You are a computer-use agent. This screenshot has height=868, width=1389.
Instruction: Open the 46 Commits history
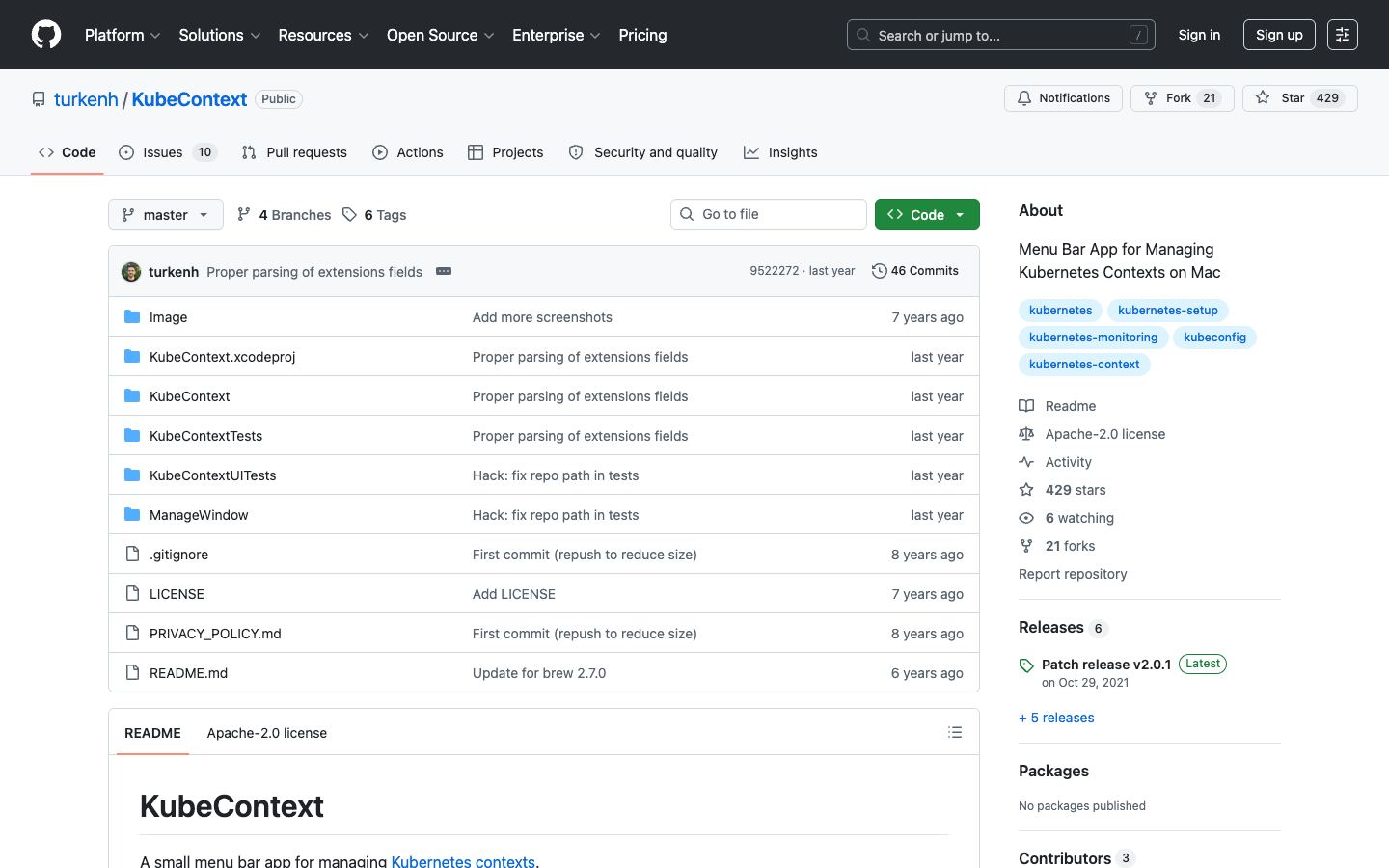(x=914, y=271)
